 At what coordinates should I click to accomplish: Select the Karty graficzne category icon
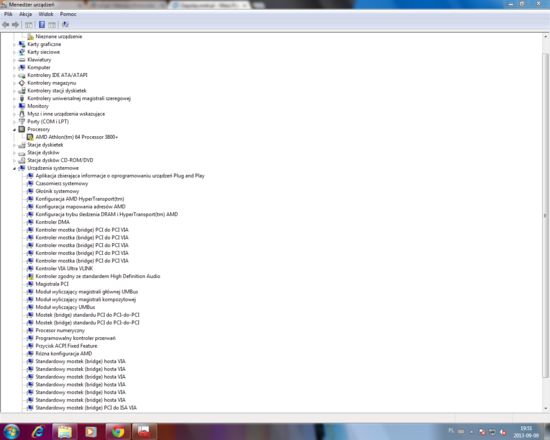point(22,44)
